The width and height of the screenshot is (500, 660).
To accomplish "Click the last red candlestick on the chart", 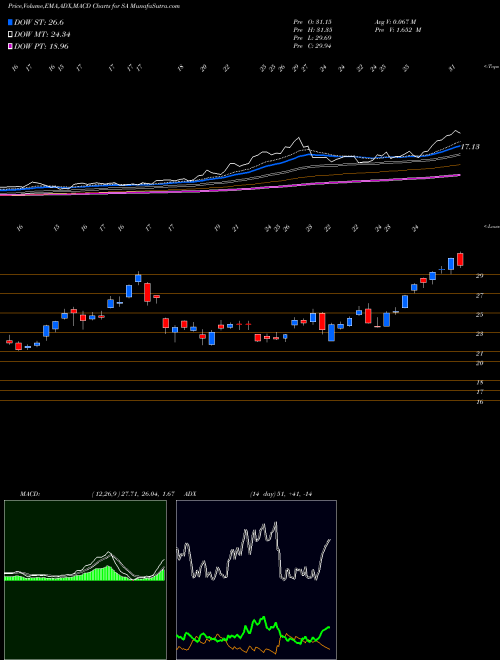I will click(x=460, y=259).
